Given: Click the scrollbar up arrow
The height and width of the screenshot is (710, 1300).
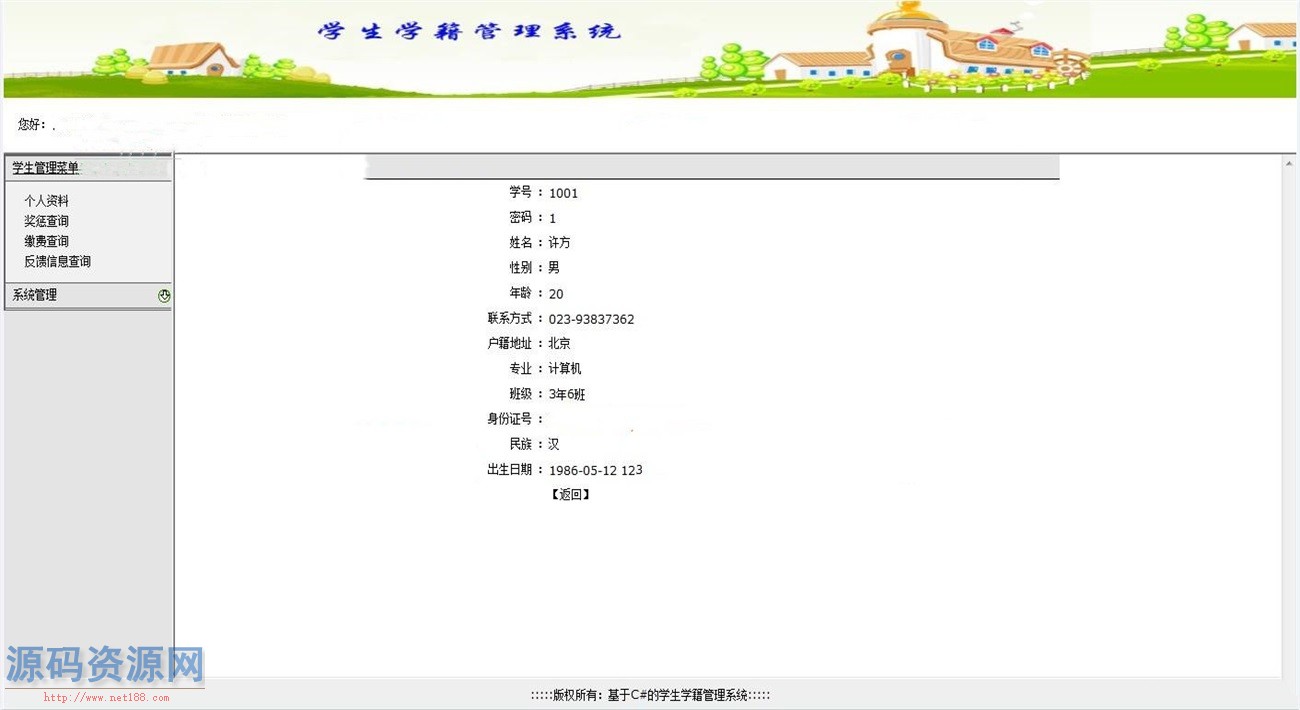Looking at the screenshot, I should pyautogui.click(x=1289, y=163).
